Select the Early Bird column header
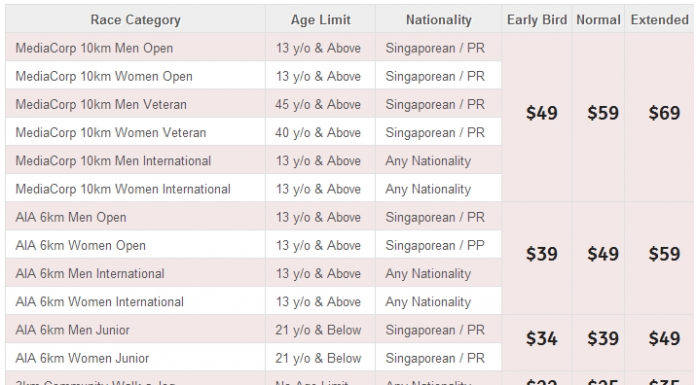The height and width of the screenshot is (385, 696). click(537, 20)
